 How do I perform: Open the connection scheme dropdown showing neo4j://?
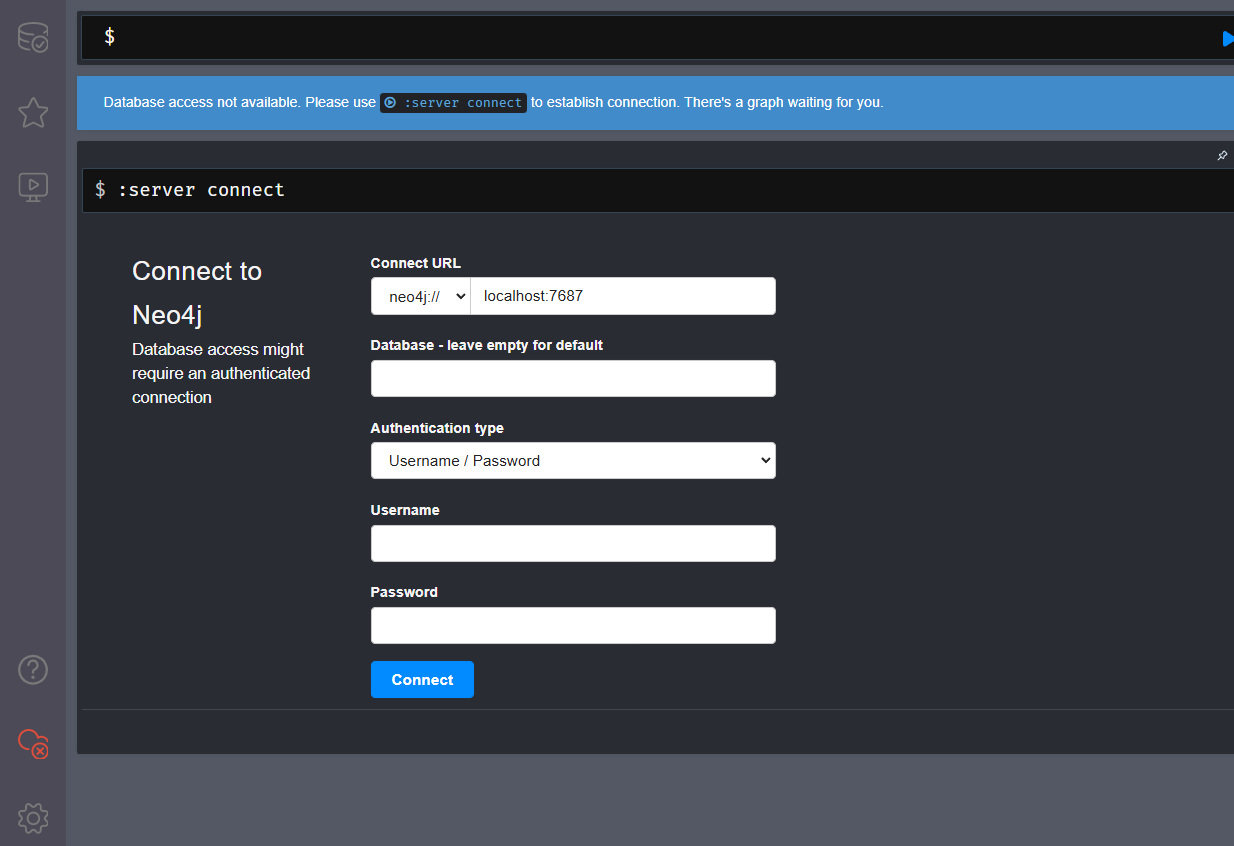[420, 295]
